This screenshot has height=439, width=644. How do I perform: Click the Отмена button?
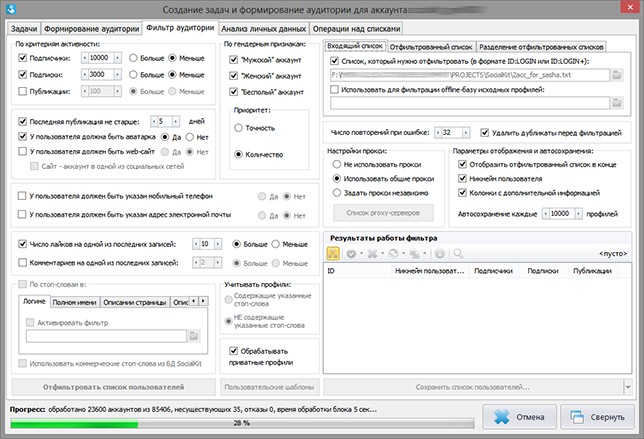click(520, 417)
